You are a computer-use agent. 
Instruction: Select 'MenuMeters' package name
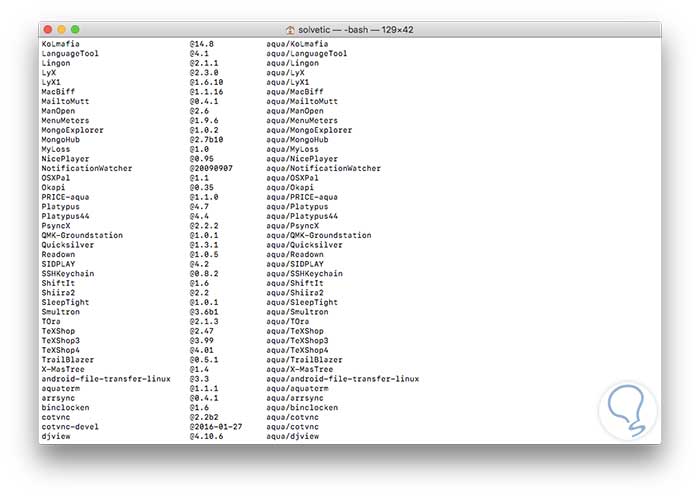(x=65, y=121)
